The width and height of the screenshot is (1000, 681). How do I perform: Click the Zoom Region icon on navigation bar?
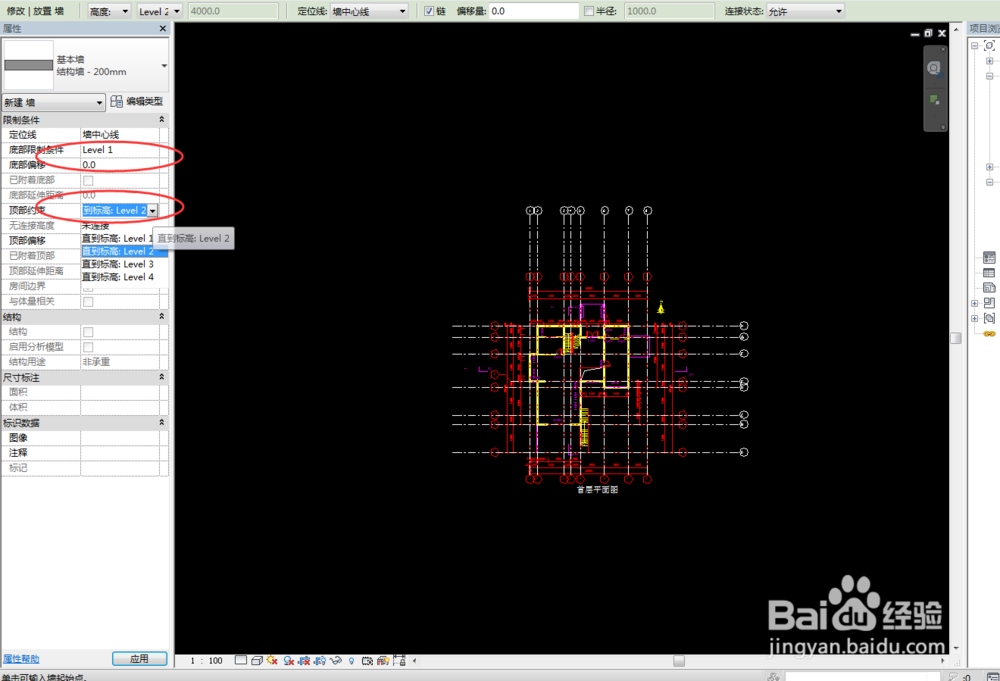934,99
